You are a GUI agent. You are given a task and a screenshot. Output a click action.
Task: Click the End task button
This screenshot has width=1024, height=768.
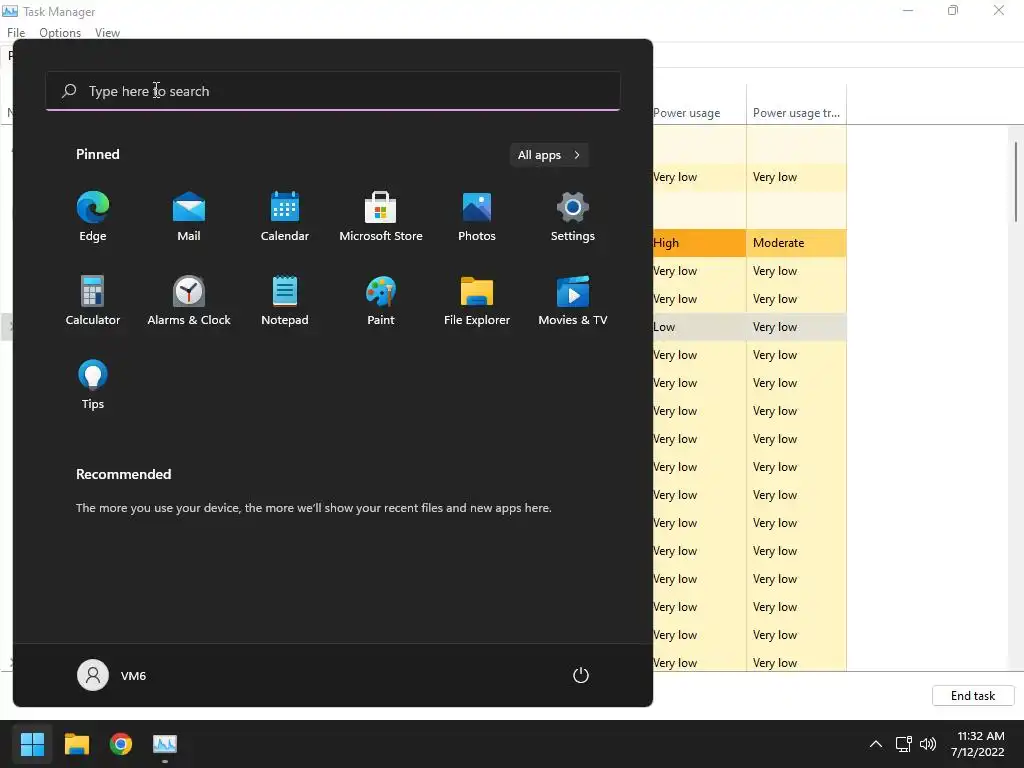[973, 696]
